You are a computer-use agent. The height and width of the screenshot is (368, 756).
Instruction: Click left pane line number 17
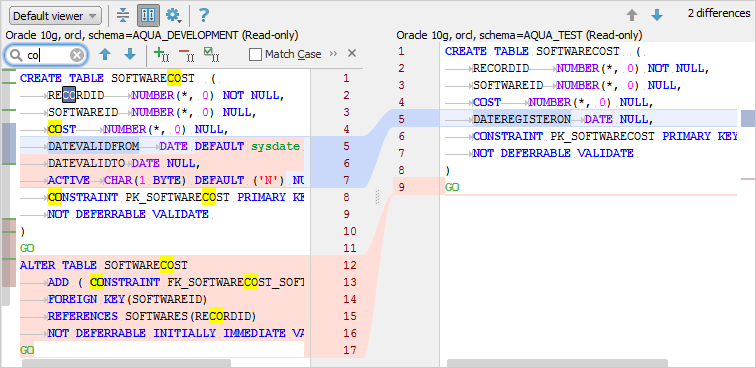(x=350, y=350)
